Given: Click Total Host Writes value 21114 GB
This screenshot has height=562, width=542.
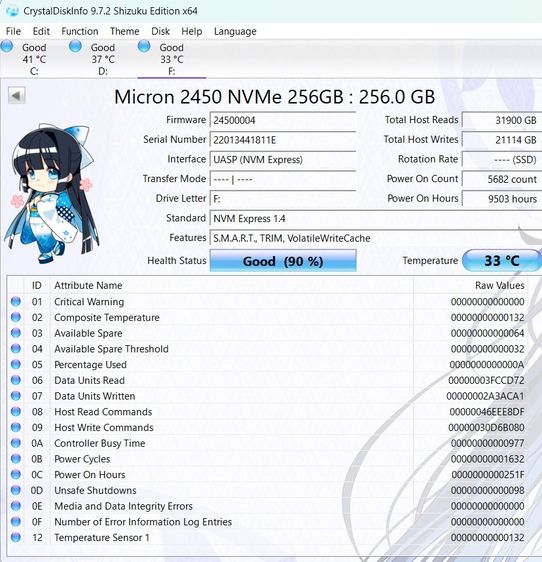Looking at the screenshot, I should [502, 140].
